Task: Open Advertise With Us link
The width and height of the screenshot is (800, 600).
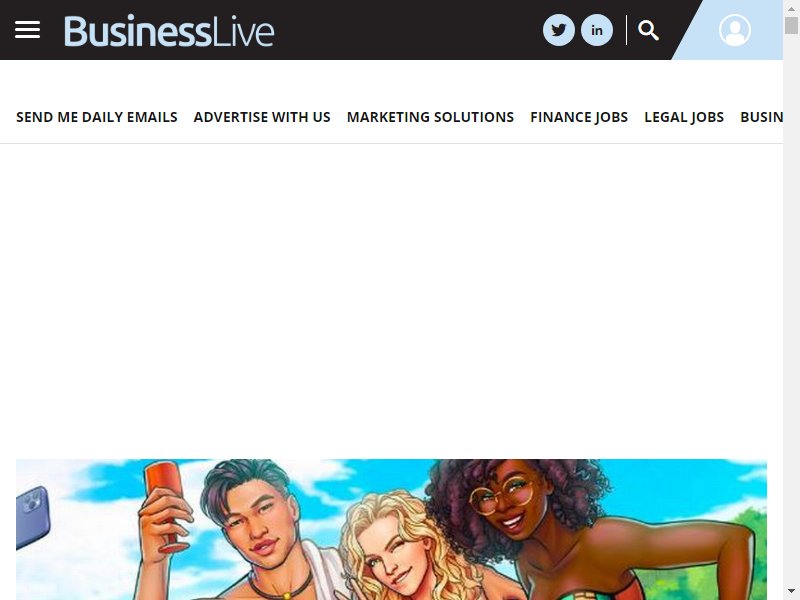Action: pos(262,117)
